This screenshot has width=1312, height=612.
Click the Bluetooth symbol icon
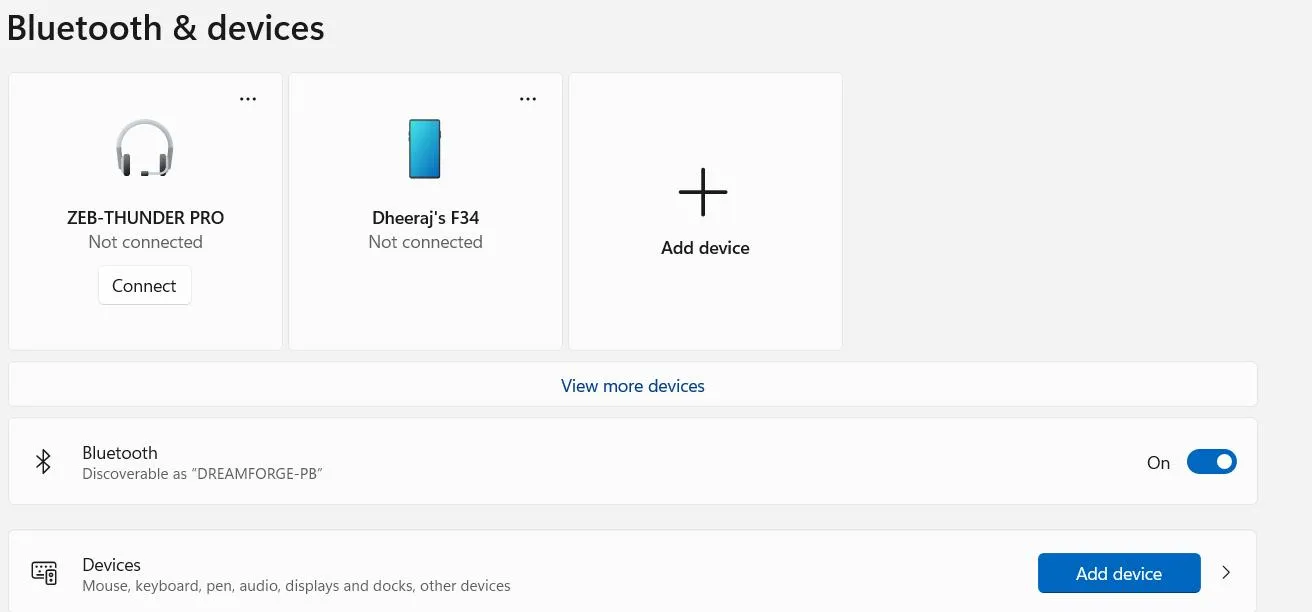click(x=43, y=461)
